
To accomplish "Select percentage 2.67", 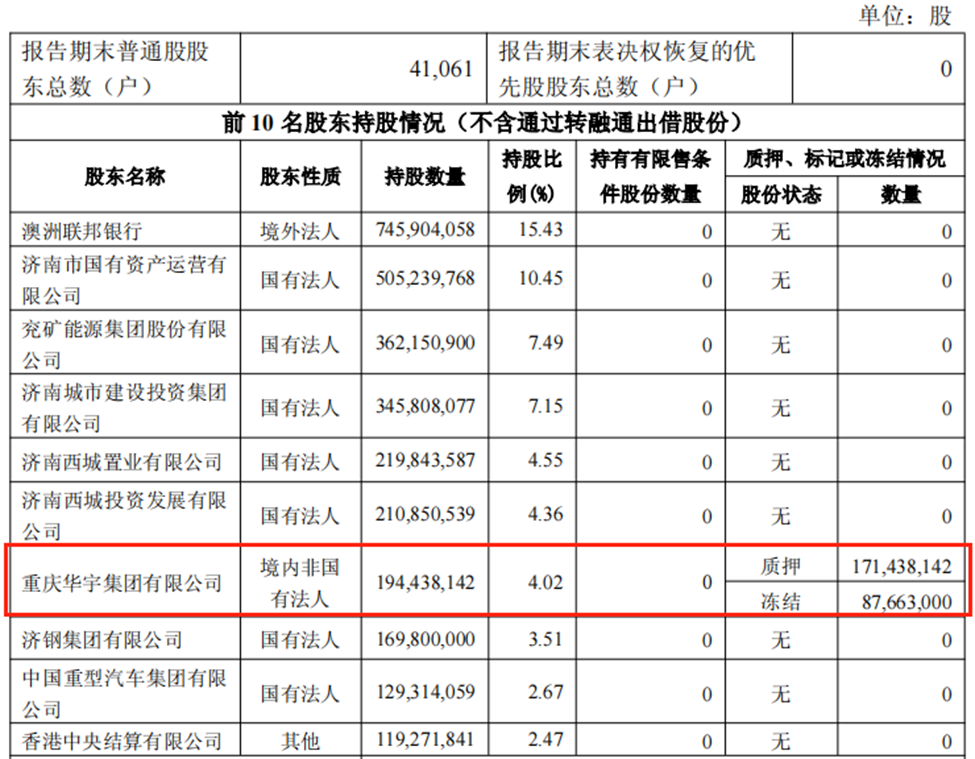I will tap(545, 692).
